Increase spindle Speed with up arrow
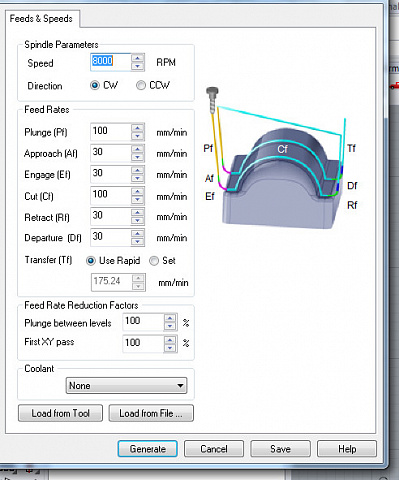Image resolution: width=399 pixels, height=480 pixels. tap(137, 58)
